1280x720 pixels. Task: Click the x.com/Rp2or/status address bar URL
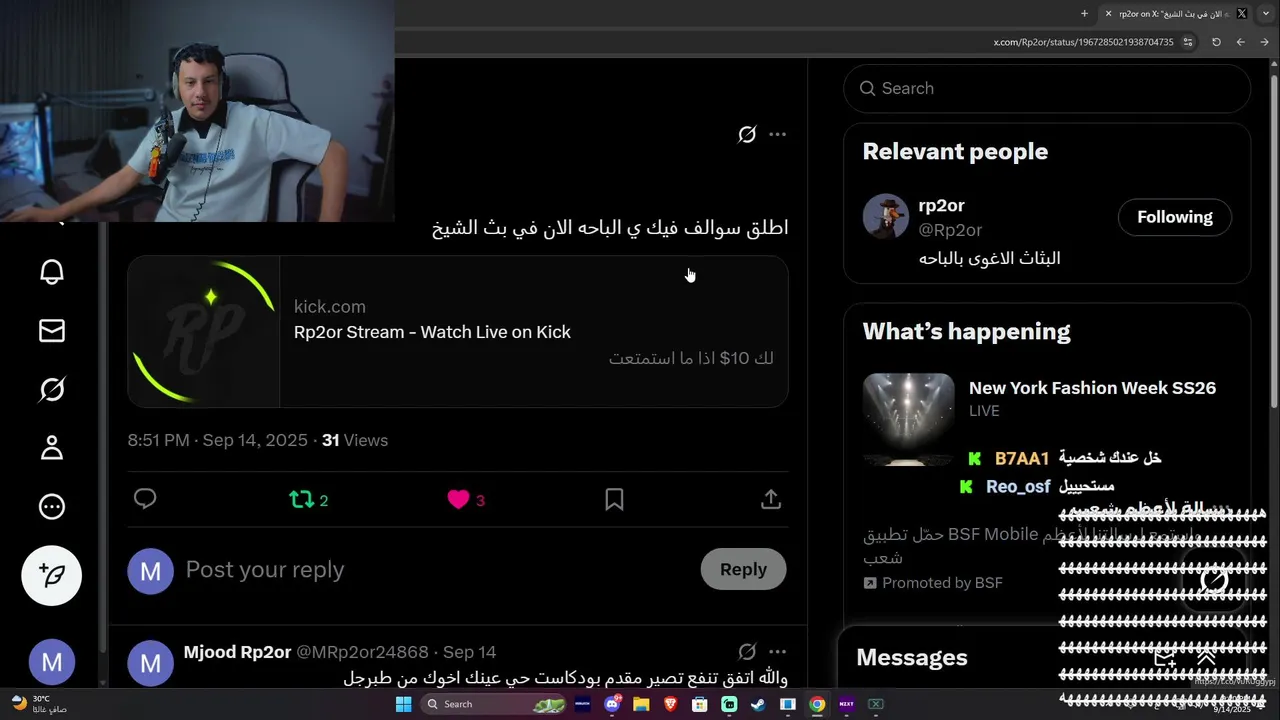[1083, 42]
